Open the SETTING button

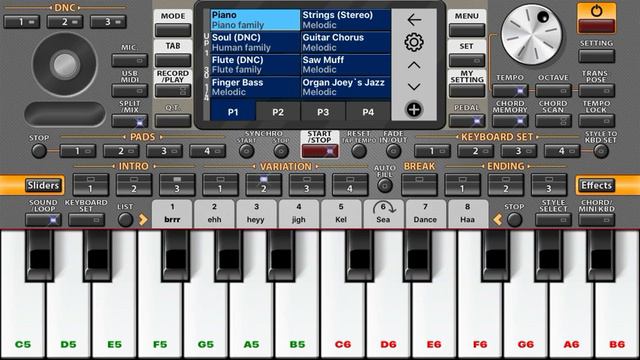coord(597,56)
